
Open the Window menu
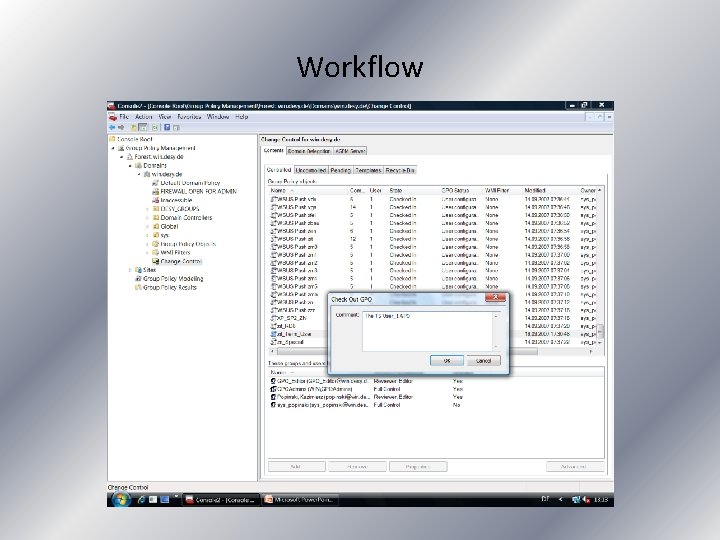click(x=218, y=117)
